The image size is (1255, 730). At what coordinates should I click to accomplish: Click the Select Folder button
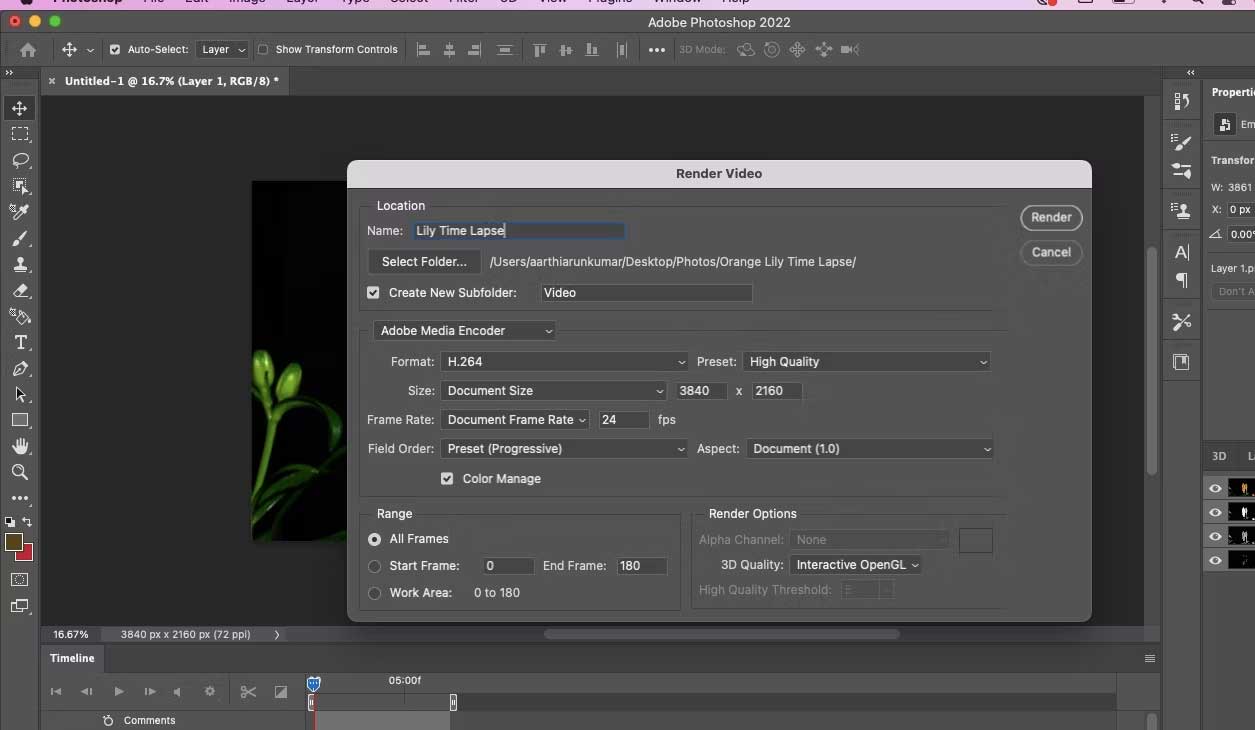(x=424, y=262)
